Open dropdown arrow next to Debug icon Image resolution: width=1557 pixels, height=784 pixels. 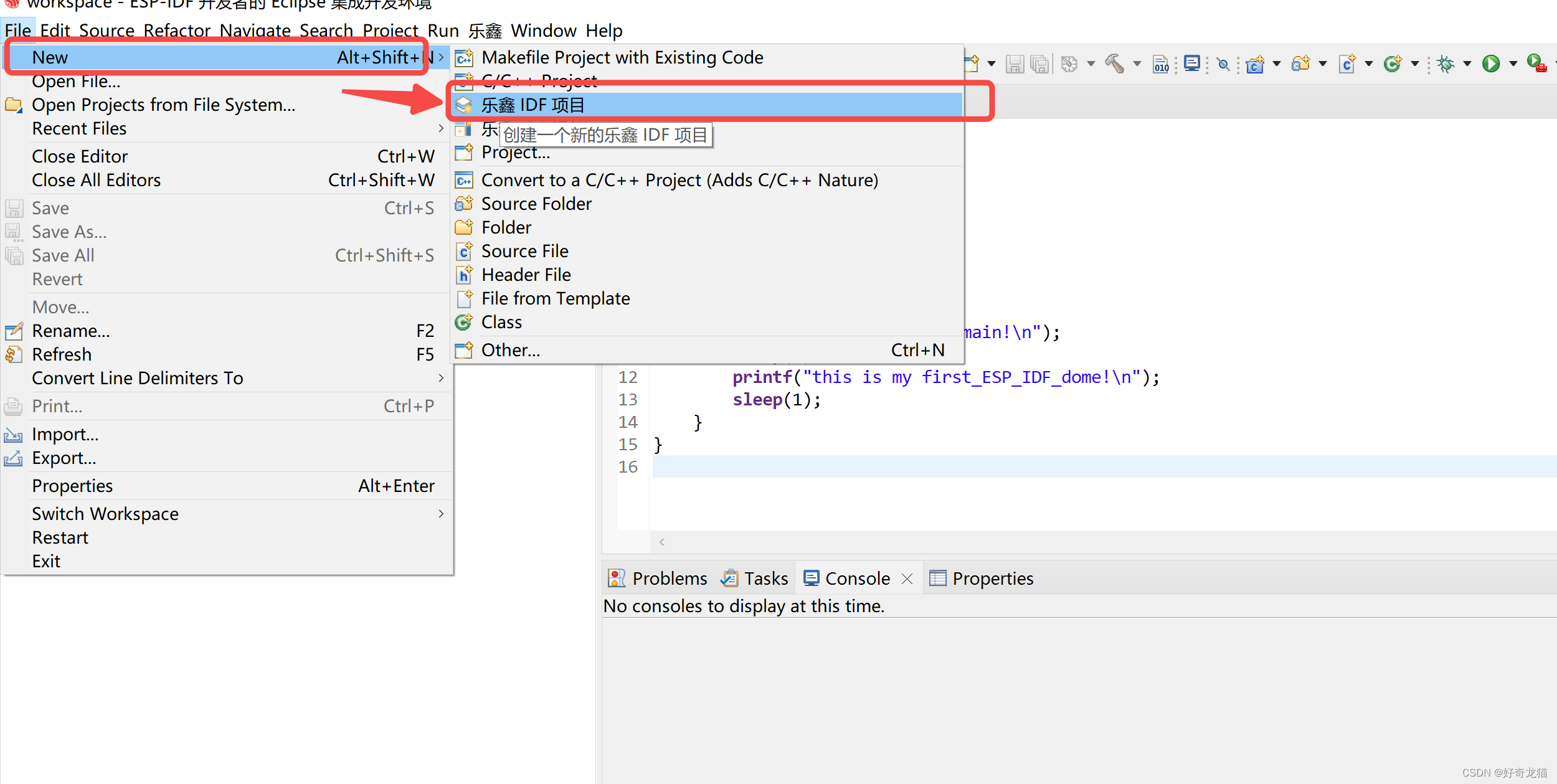[x=1467, y=64]
